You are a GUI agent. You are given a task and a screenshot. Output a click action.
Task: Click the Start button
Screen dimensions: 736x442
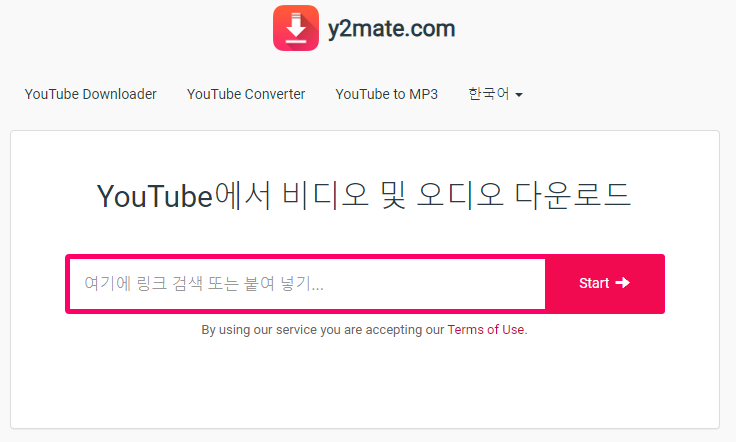pos(605,283)
